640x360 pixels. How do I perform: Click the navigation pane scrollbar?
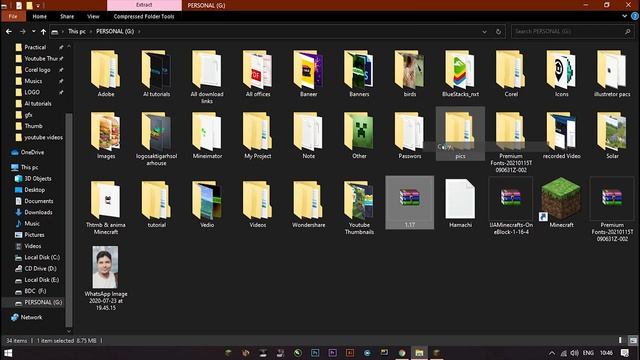69,220
